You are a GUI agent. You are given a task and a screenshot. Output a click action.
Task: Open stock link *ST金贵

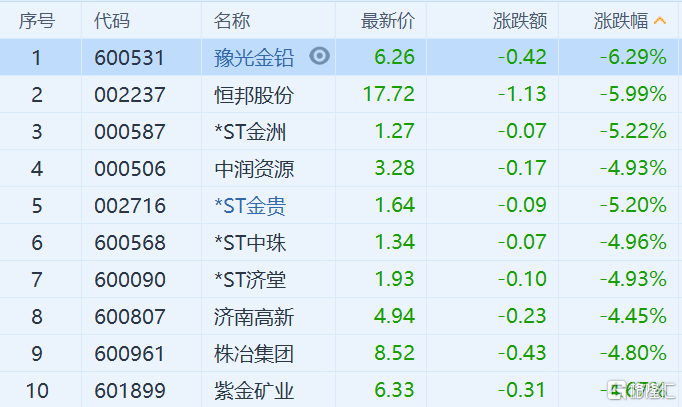tap(250, 206)
